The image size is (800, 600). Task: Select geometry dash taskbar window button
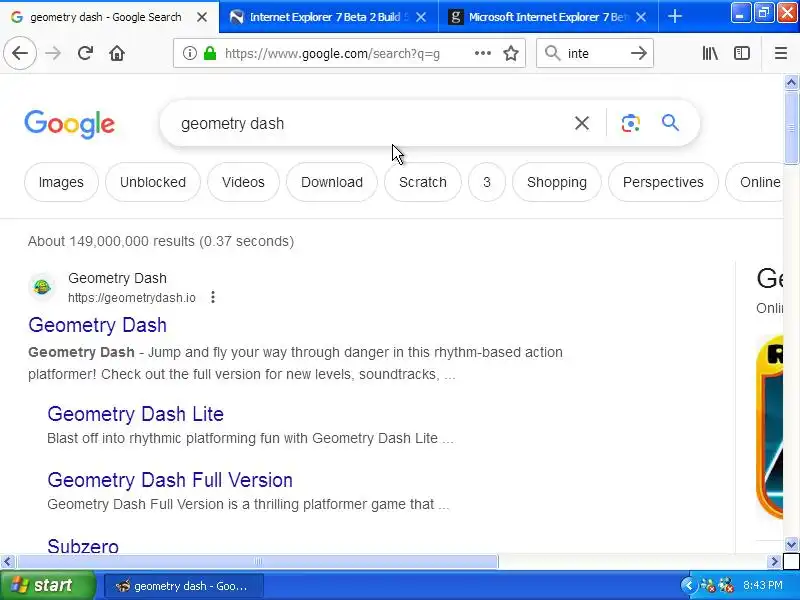coord(184,586)
